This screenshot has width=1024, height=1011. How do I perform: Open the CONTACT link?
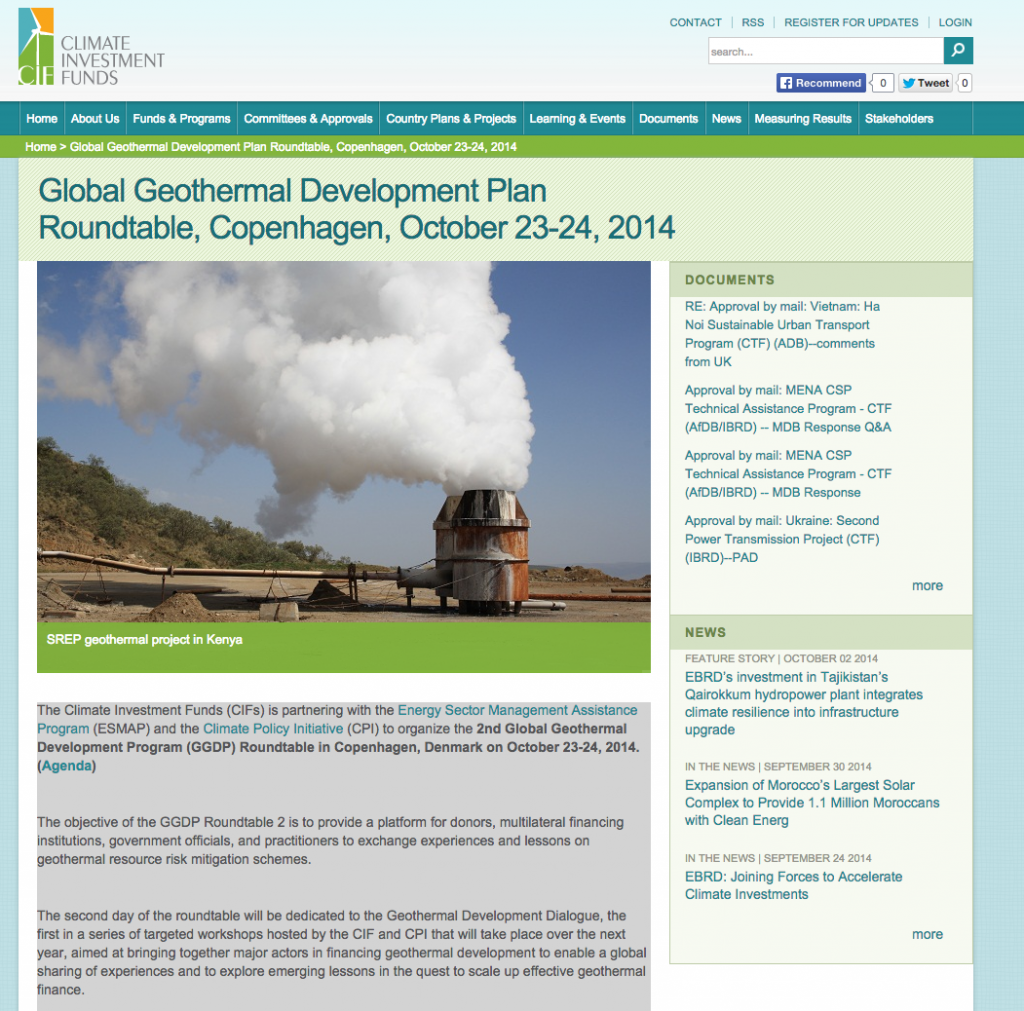[696, 22]
